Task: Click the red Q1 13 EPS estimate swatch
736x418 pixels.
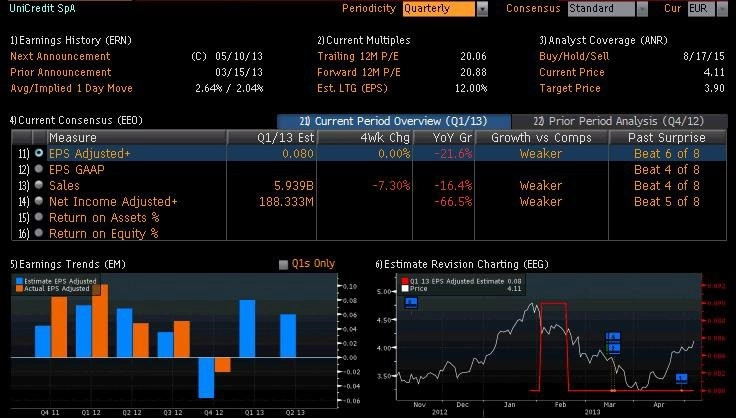Action: click(x=405, y=281)
